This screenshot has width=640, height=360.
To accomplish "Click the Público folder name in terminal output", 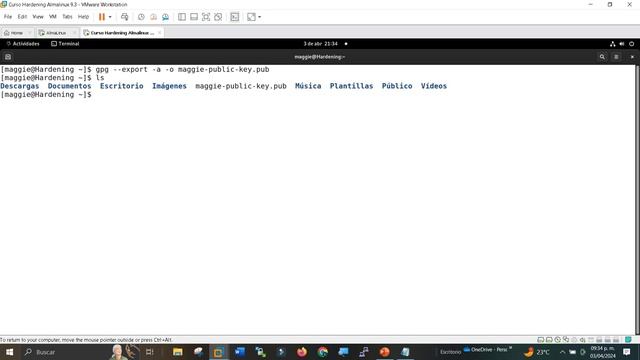I will (x=397, y=86).
